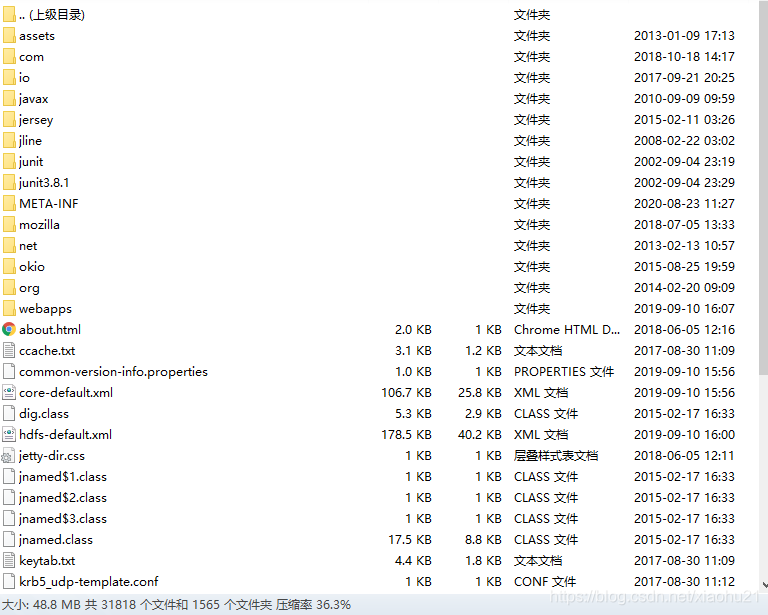Click the status bar archive size summary

176,605
